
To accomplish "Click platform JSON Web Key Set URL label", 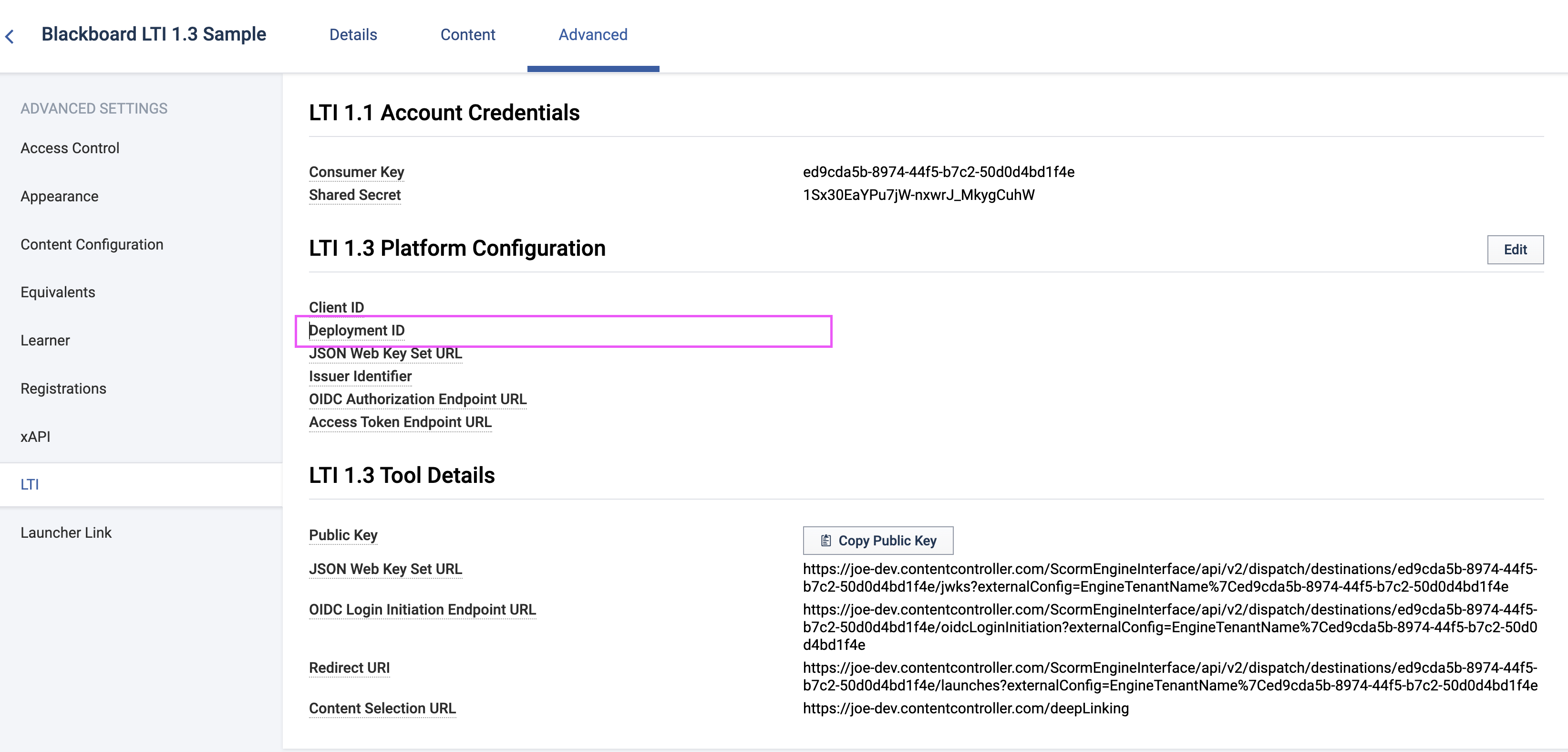I will pos(385,354).
